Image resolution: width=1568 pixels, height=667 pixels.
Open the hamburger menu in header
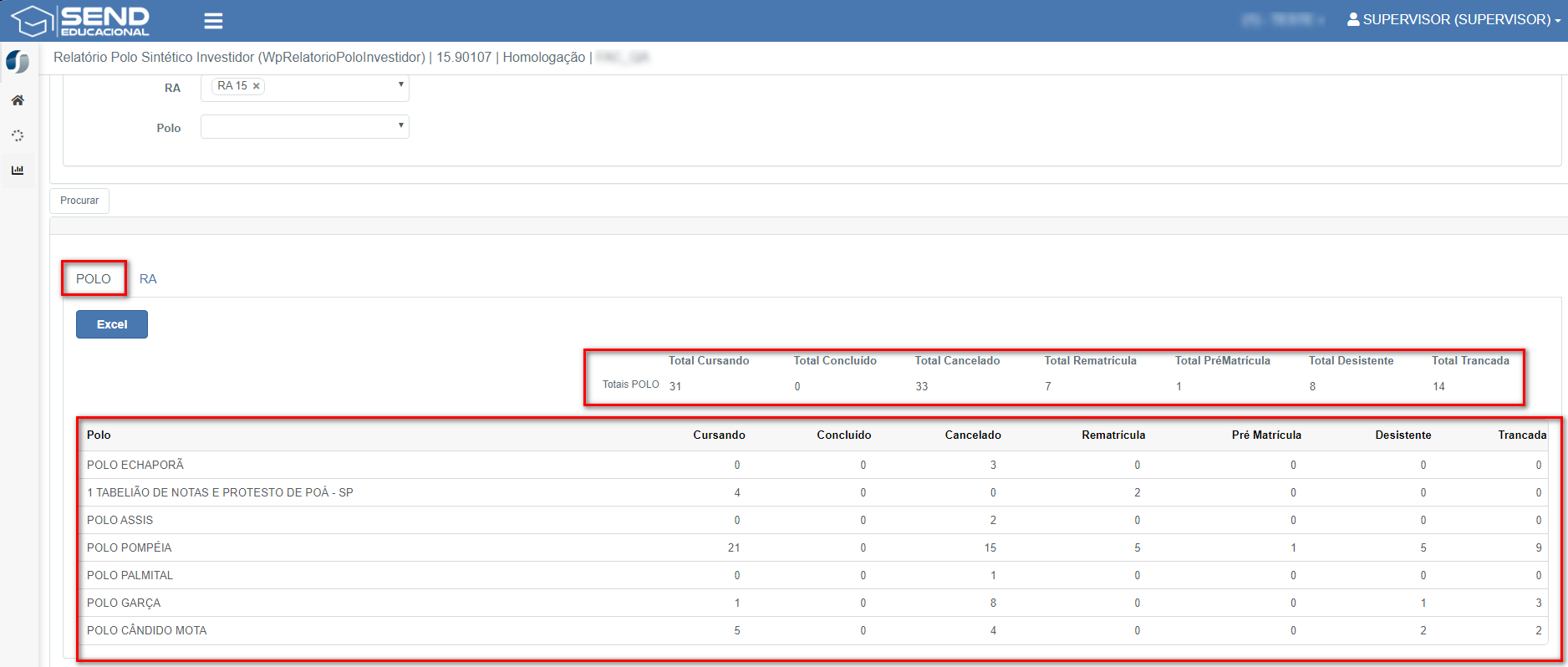click(213, 21)
